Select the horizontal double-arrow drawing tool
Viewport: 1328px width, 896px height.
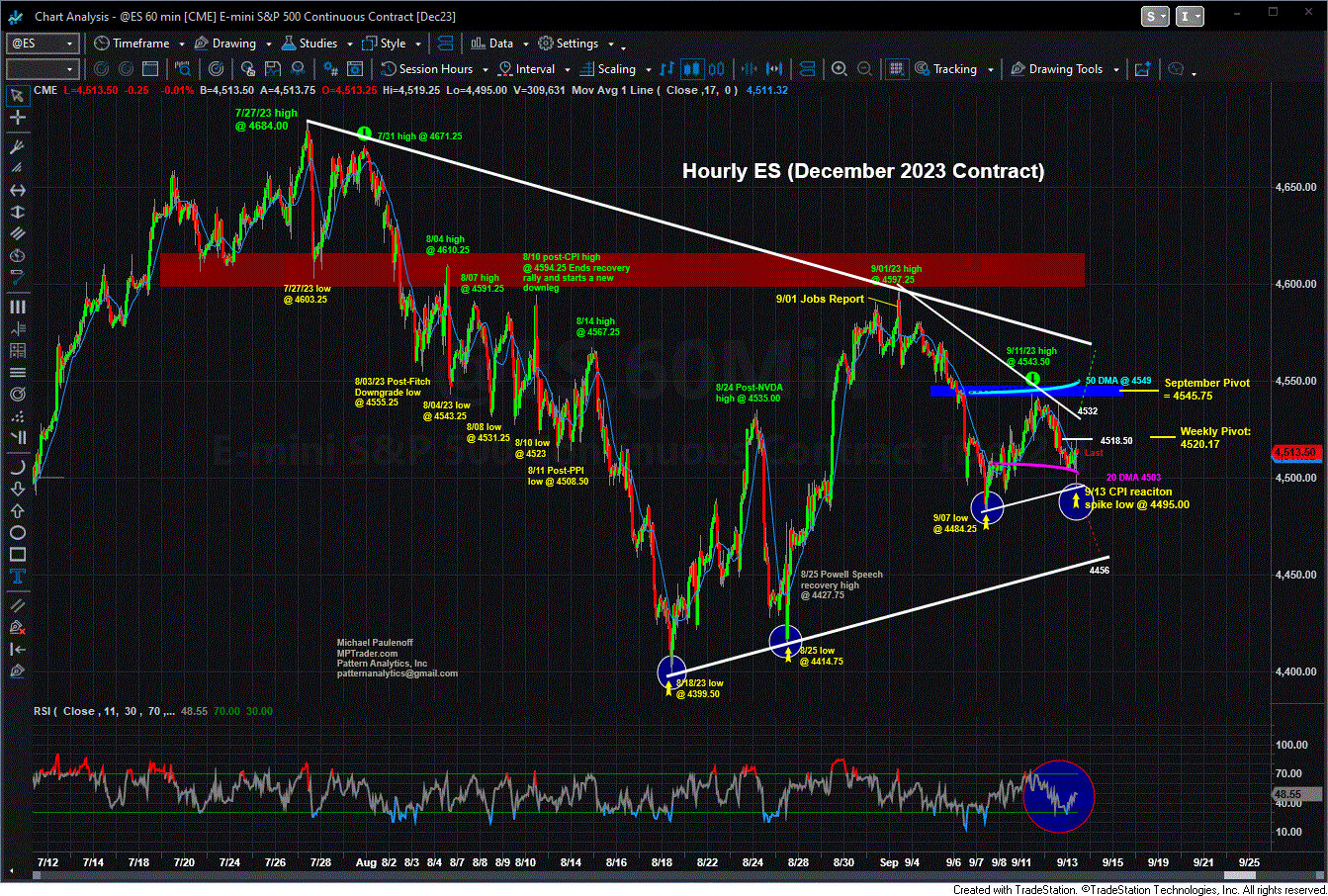[18, 191]
